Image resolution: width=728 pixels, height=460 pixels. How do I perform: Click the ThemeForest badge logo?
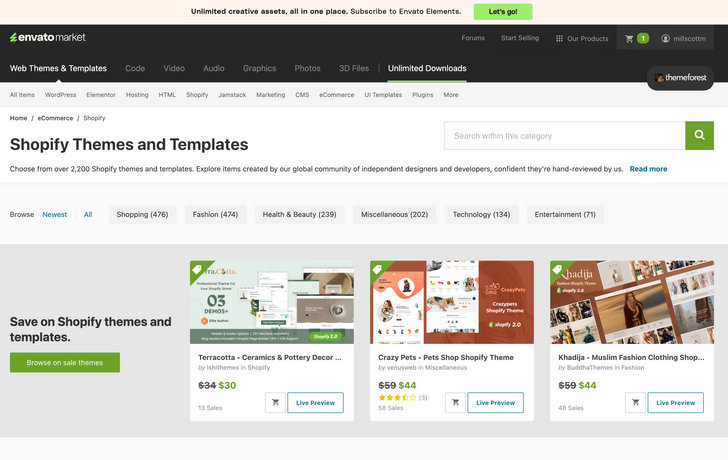tap(680, 78)
